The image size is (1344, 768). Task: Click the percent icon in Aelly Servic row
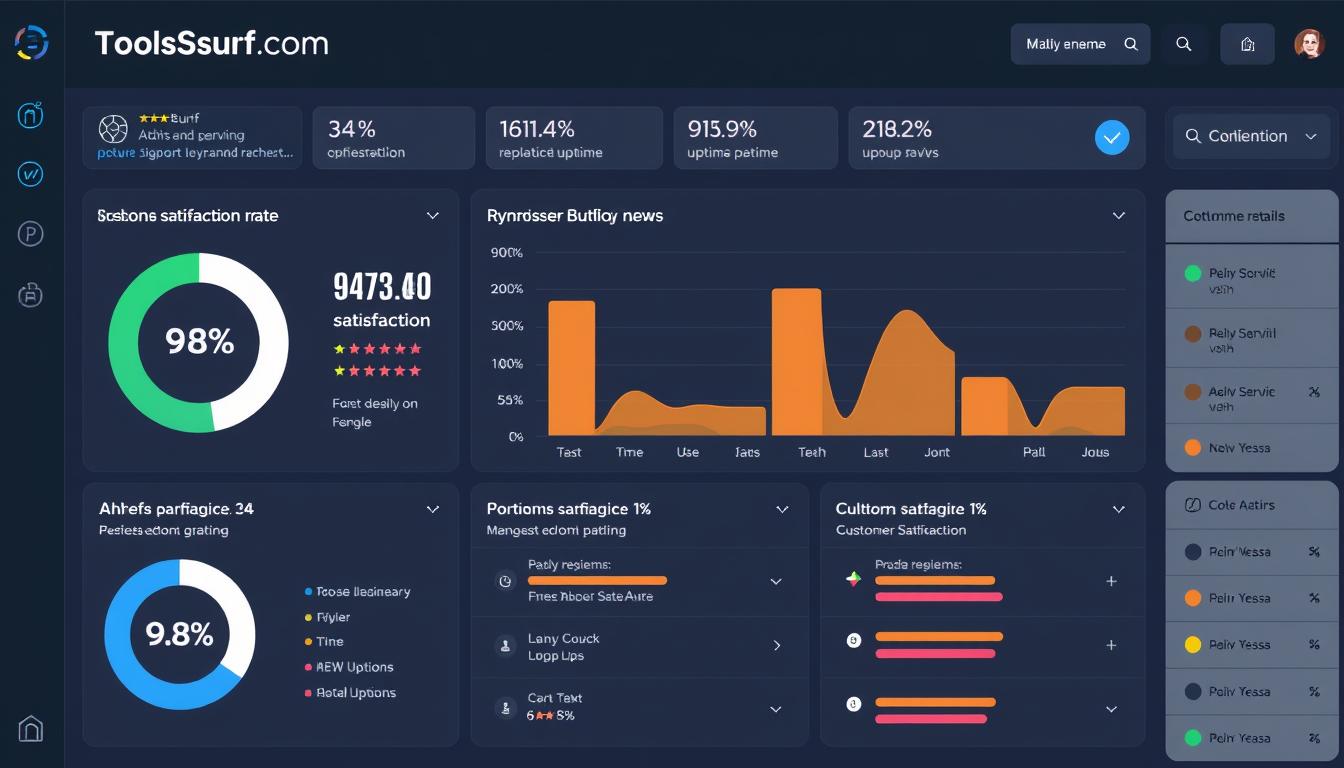pos(1314,392)
